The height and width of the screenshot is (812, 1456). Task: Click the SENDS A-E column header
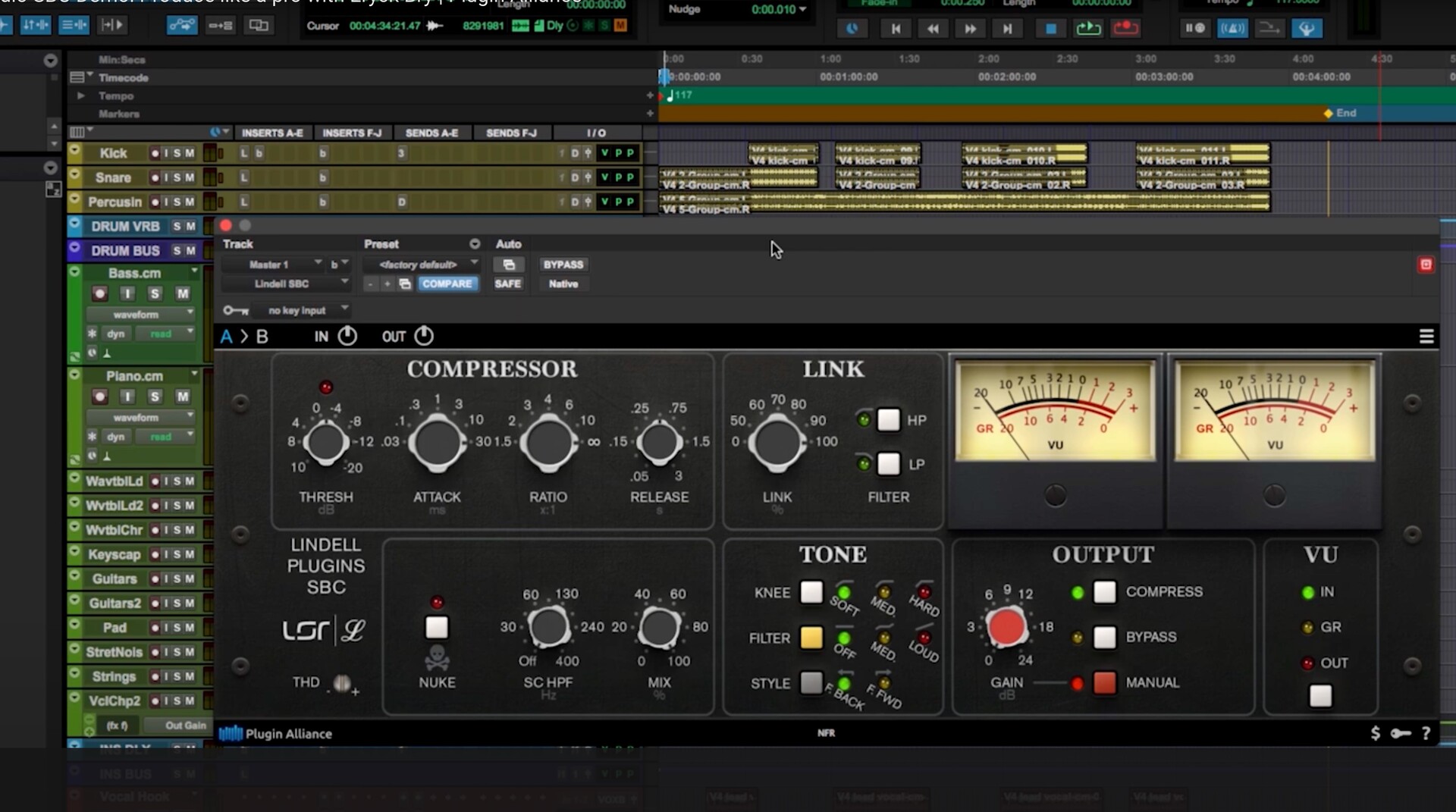tap(431, 133)
